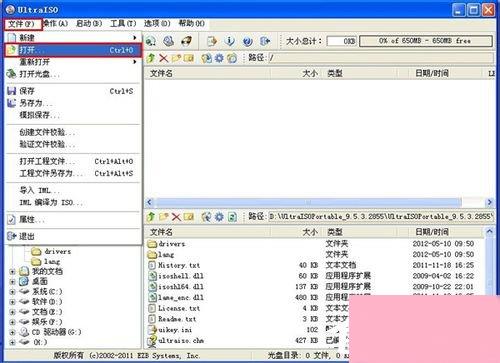Click the 大小总计 size field
The height and width of the screenshot is (363, 500).
click(x=342, y=41)
